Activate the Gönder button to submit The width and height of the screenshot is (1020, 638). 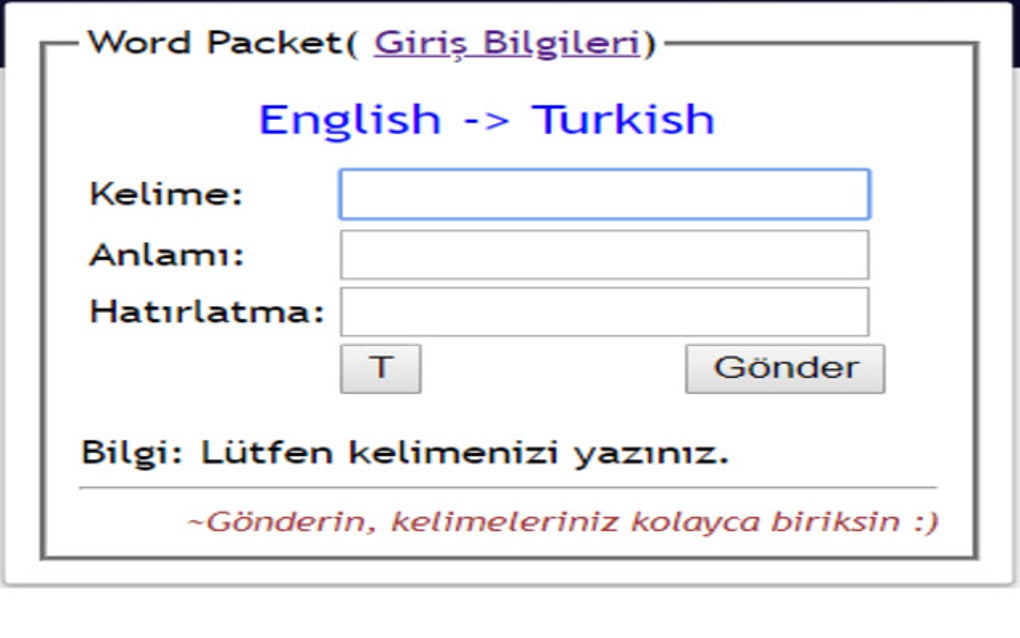click(x=784, y=368)
